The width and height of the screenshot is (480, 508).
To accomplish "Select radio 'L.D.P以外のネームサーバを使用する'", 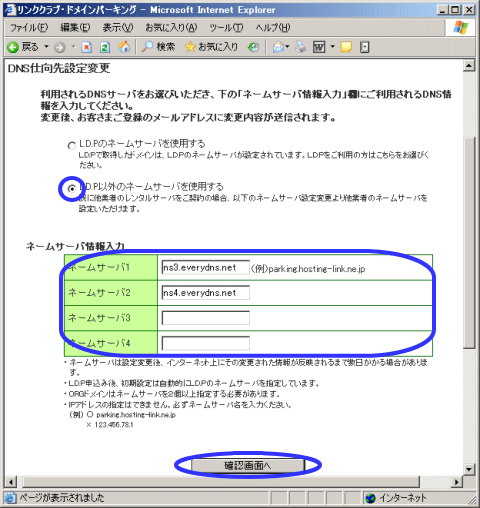I will 72,189.
